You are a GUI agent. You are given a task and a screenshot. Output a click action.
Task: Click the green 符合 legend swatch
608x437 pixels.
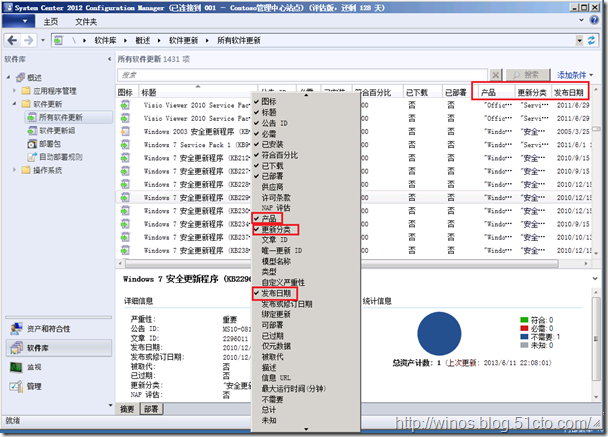click(x=524, y=320)
